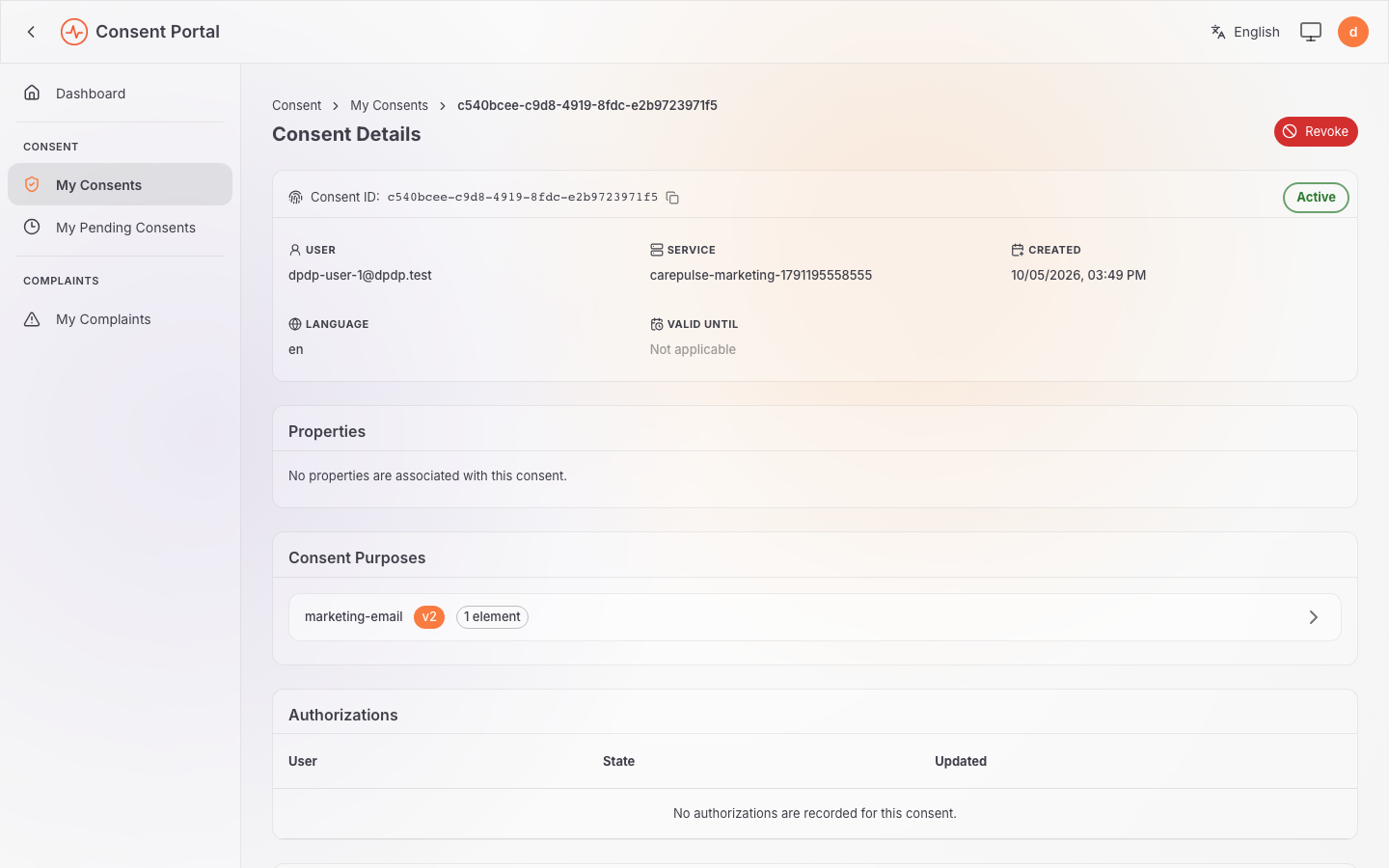Select My Consents in sidebar
1389x868 pixels.
(120, 184)
